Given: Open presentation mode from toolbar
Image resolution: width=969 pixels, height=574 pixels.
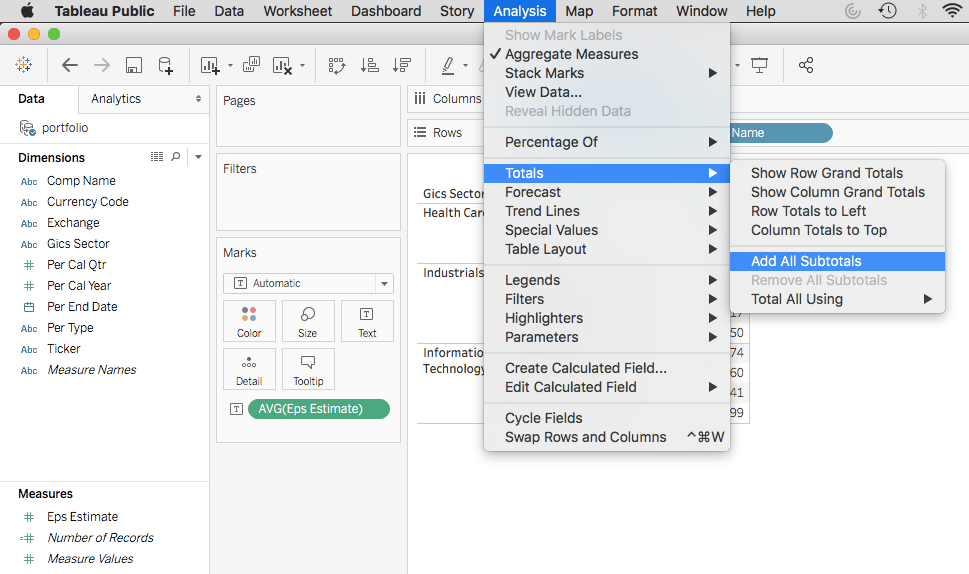Looking at the screenshot, I should pos(760,65).
